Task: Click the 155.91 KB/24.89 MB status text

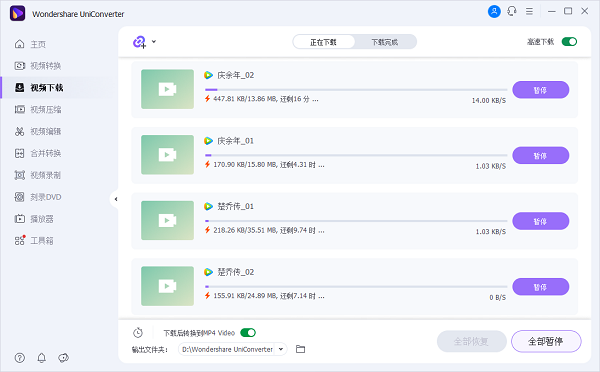Action: click(269, 296)
